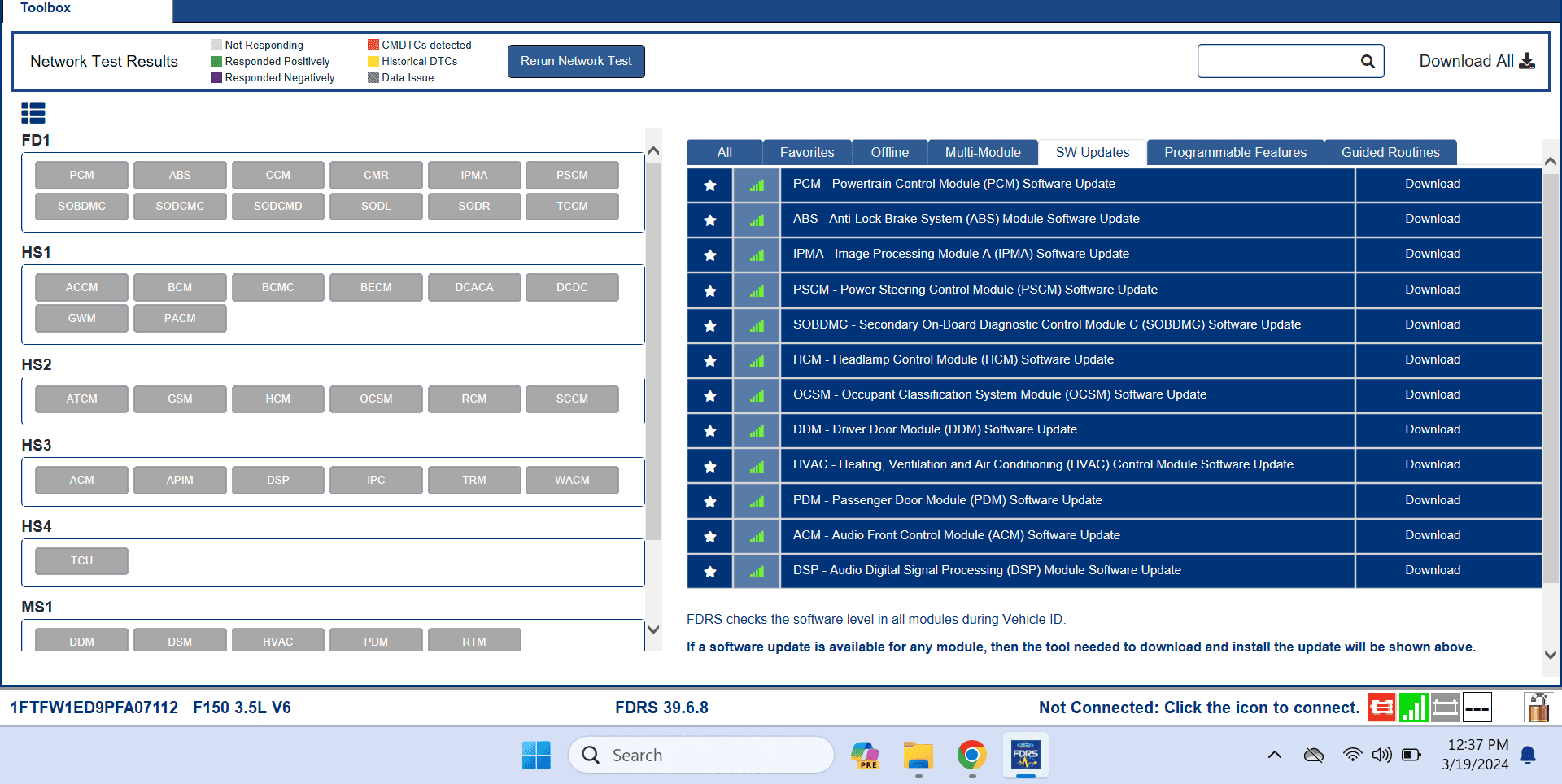The image size is (1562, 784).
Task: Click the search magnifier icon
Action: 1368,61
